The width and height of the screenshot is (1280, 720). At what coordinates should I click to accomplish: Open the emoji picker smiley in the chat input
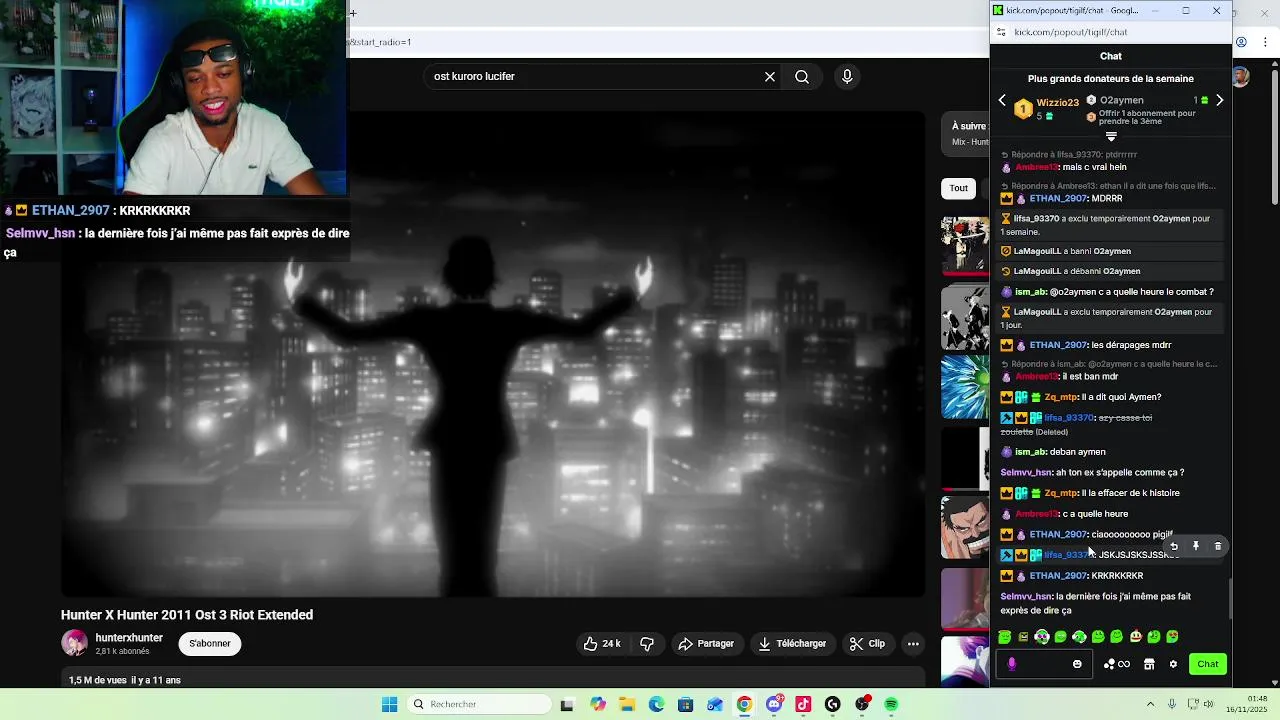tap(1077, 664)
